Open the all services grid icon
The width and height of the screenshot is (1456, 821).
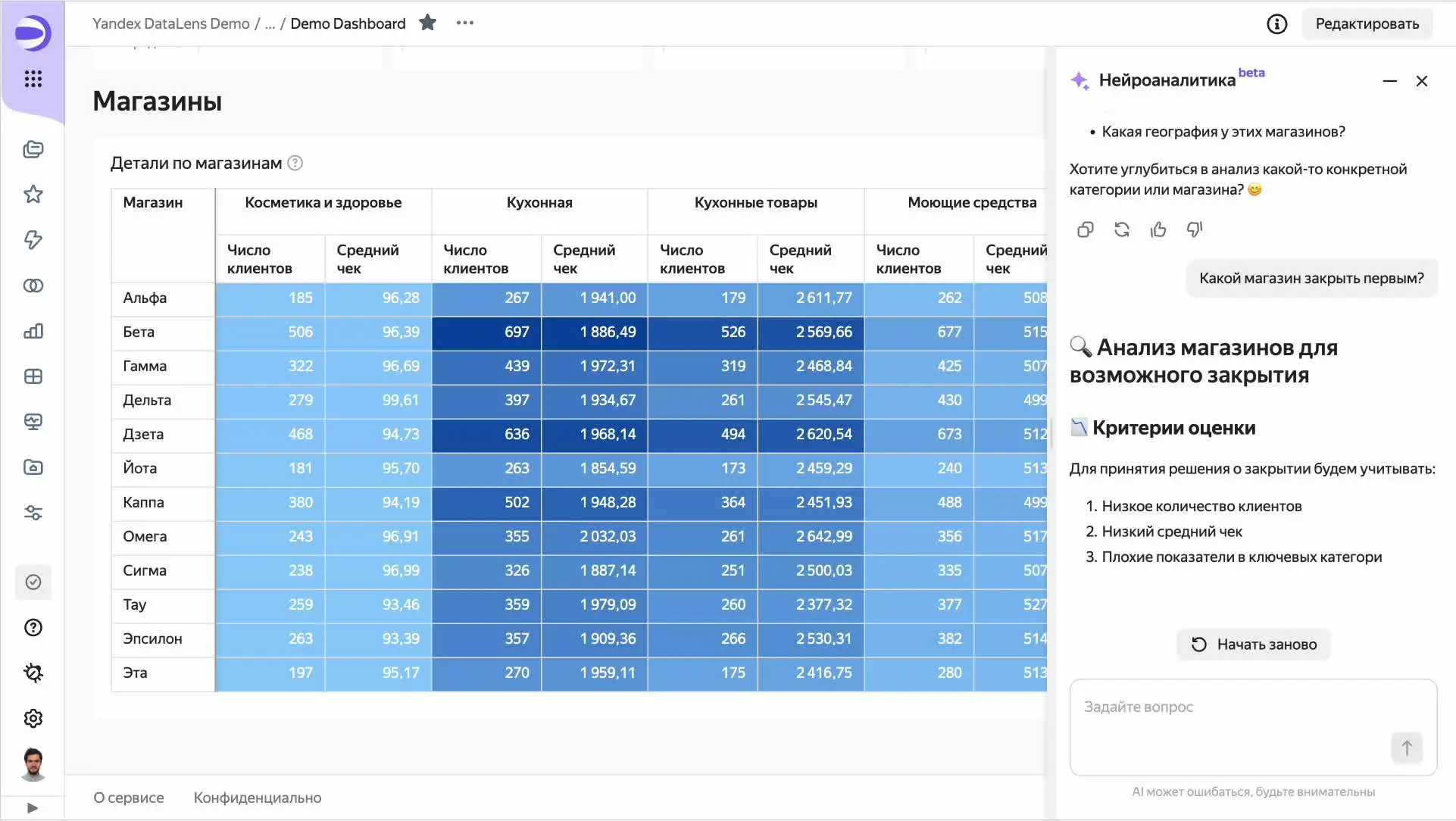[x=33, y=79]
